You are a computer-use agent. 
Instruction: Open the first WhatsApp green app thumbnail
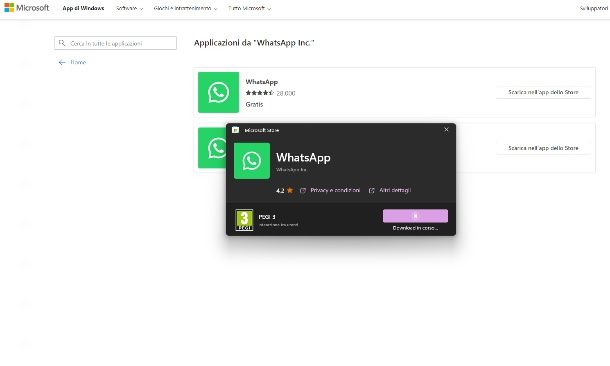coord(218,93)
